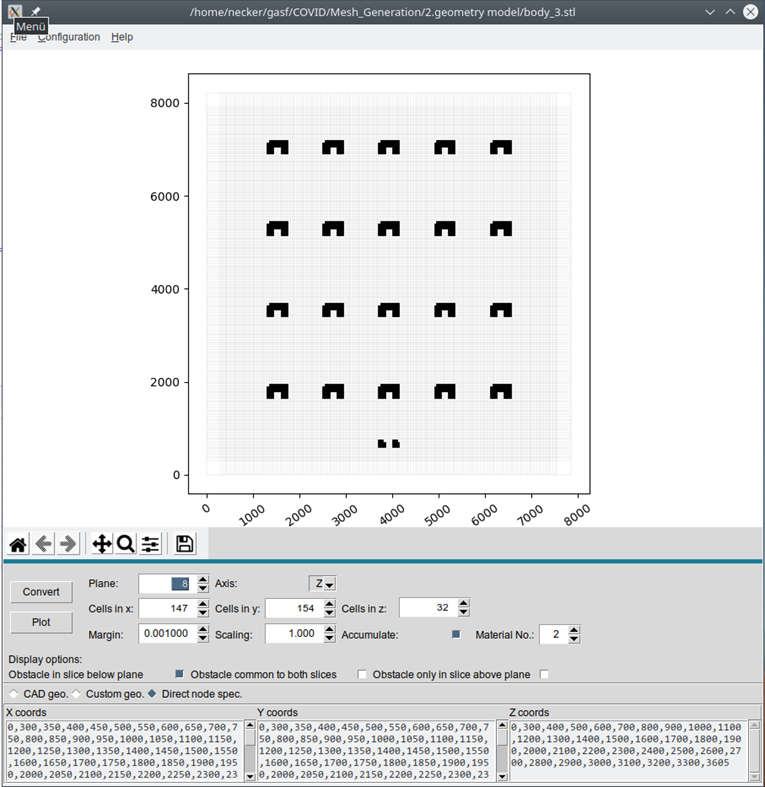765x787 pixels.
Task: Decrease the Material No. value
Action: click(x=574, y=639)
